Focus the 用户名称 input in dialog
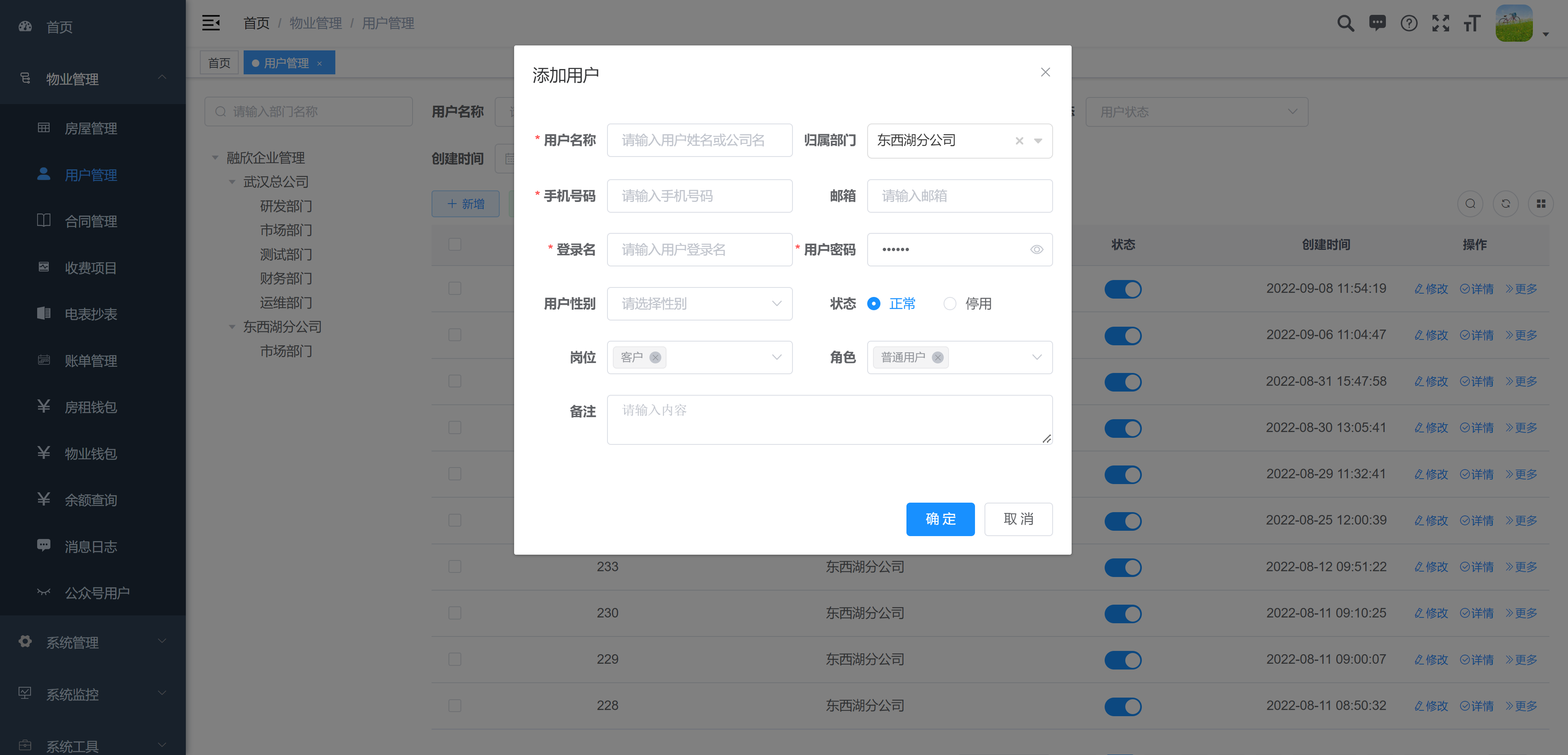Screen dimensions: 1568x755 pyautogui.click(x=700, y=141)
